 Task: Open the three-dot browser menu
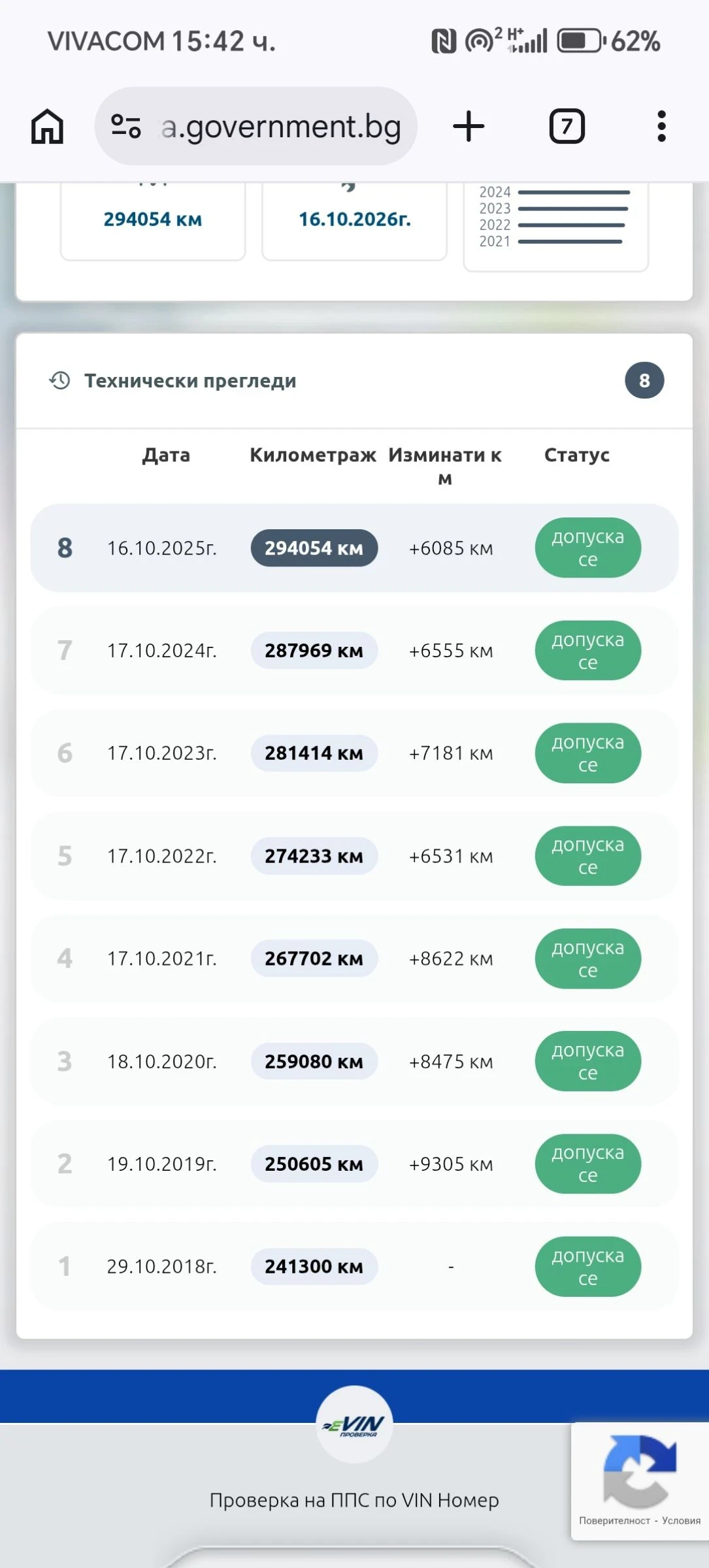coord(661,126)
